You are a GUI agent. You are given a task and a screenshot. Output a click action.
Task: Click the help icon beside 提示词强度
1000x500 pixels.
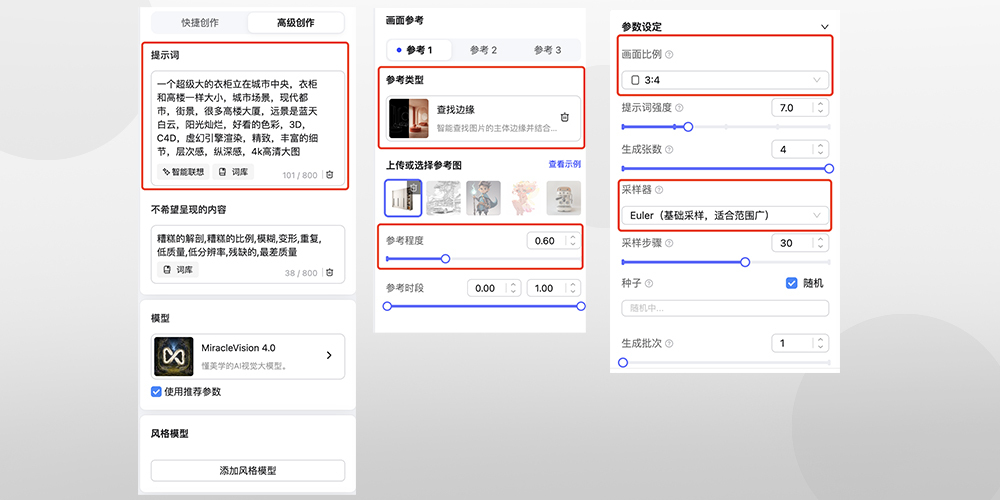679,108
